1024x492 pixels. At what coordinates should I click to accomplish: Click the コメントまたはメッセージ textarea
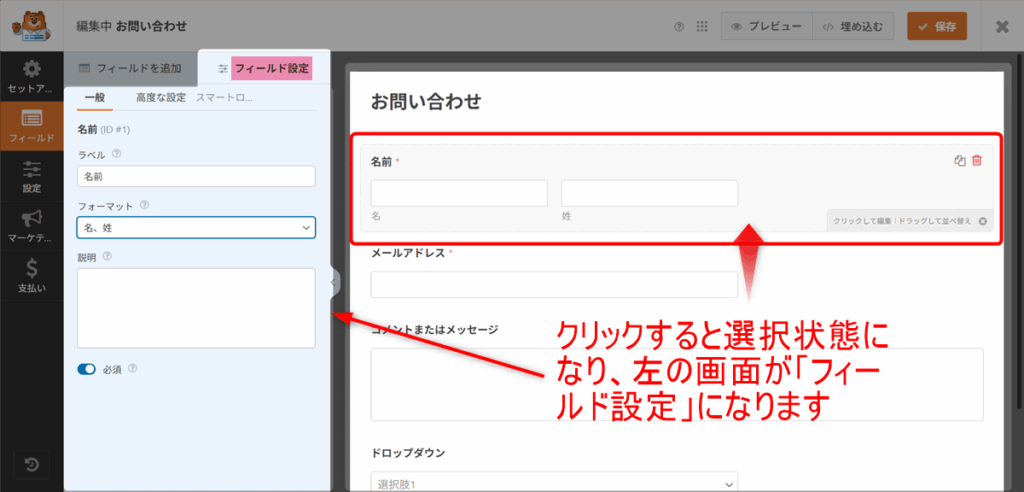pos(677,385)
